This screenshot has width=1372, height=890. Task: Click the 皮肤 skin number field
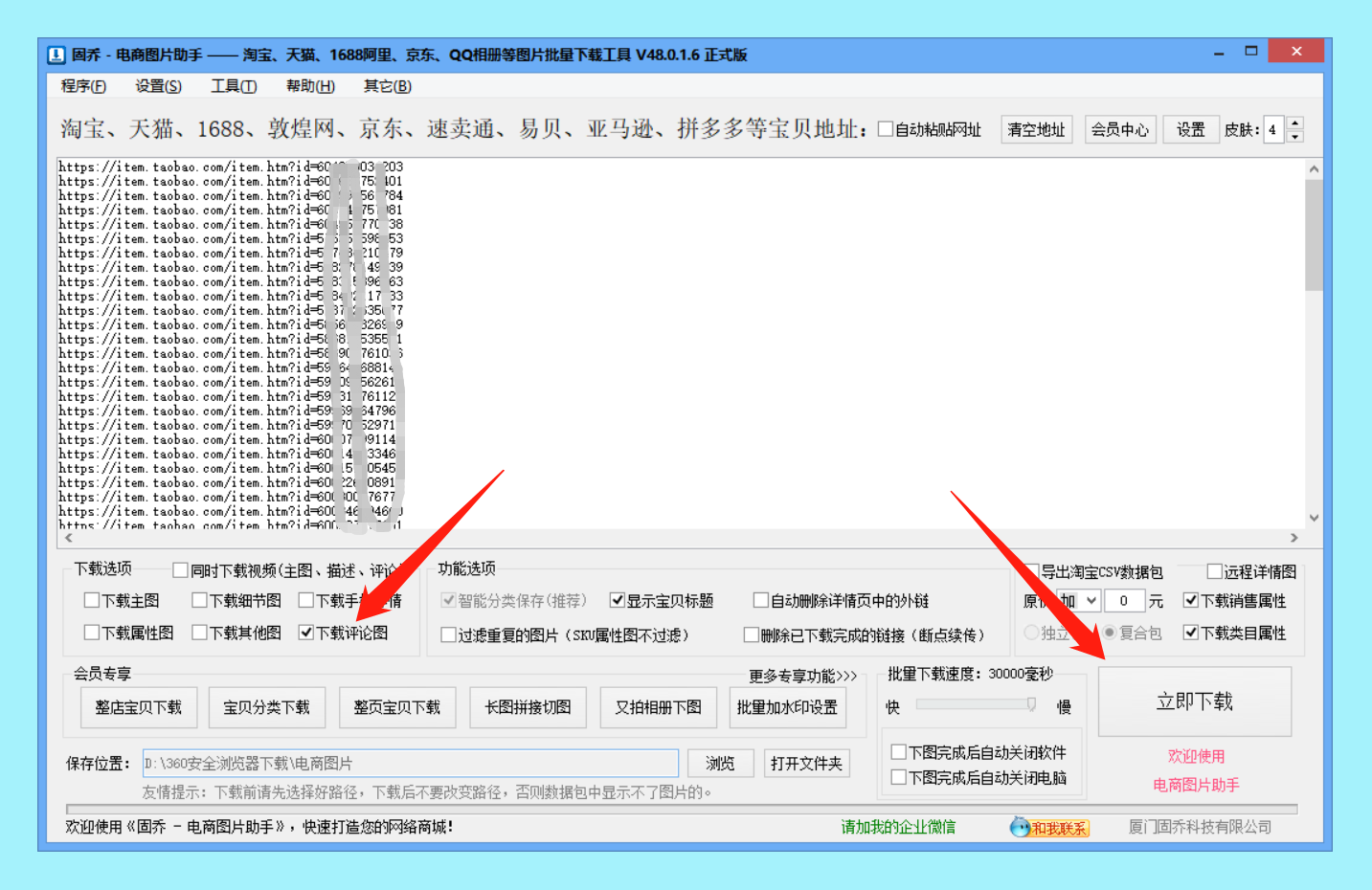coord(1273,129)
